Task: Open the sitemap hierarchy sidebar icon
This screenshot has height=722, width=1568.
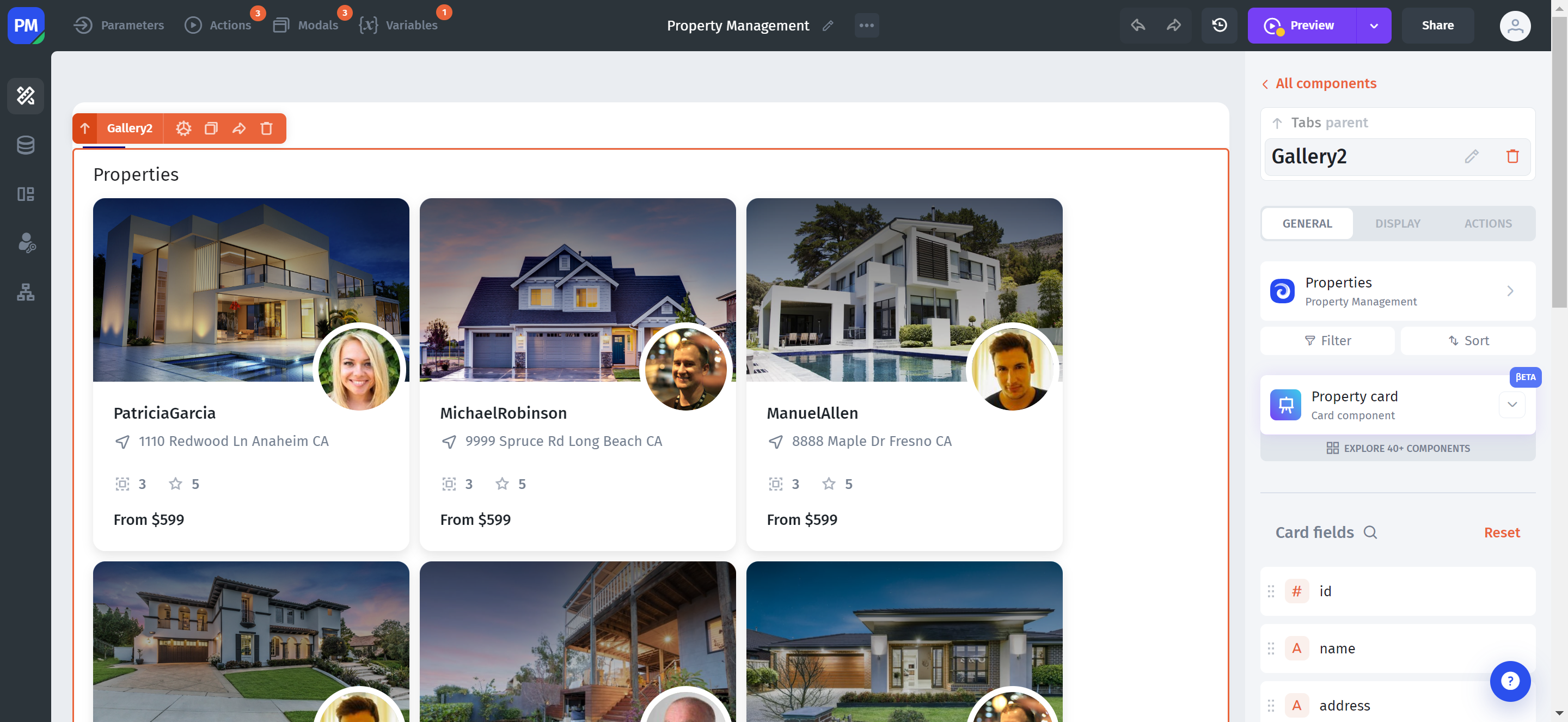Action: (26, 292)
